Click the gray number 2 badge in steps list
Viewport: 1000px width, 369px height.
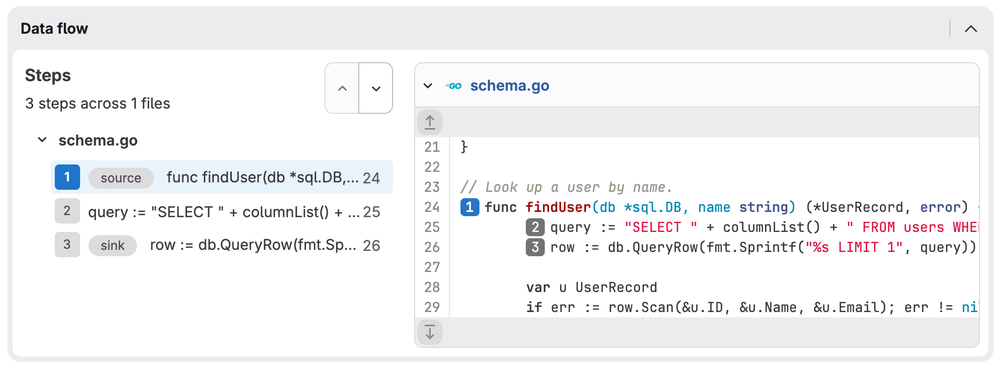click(x=68, y=212)
